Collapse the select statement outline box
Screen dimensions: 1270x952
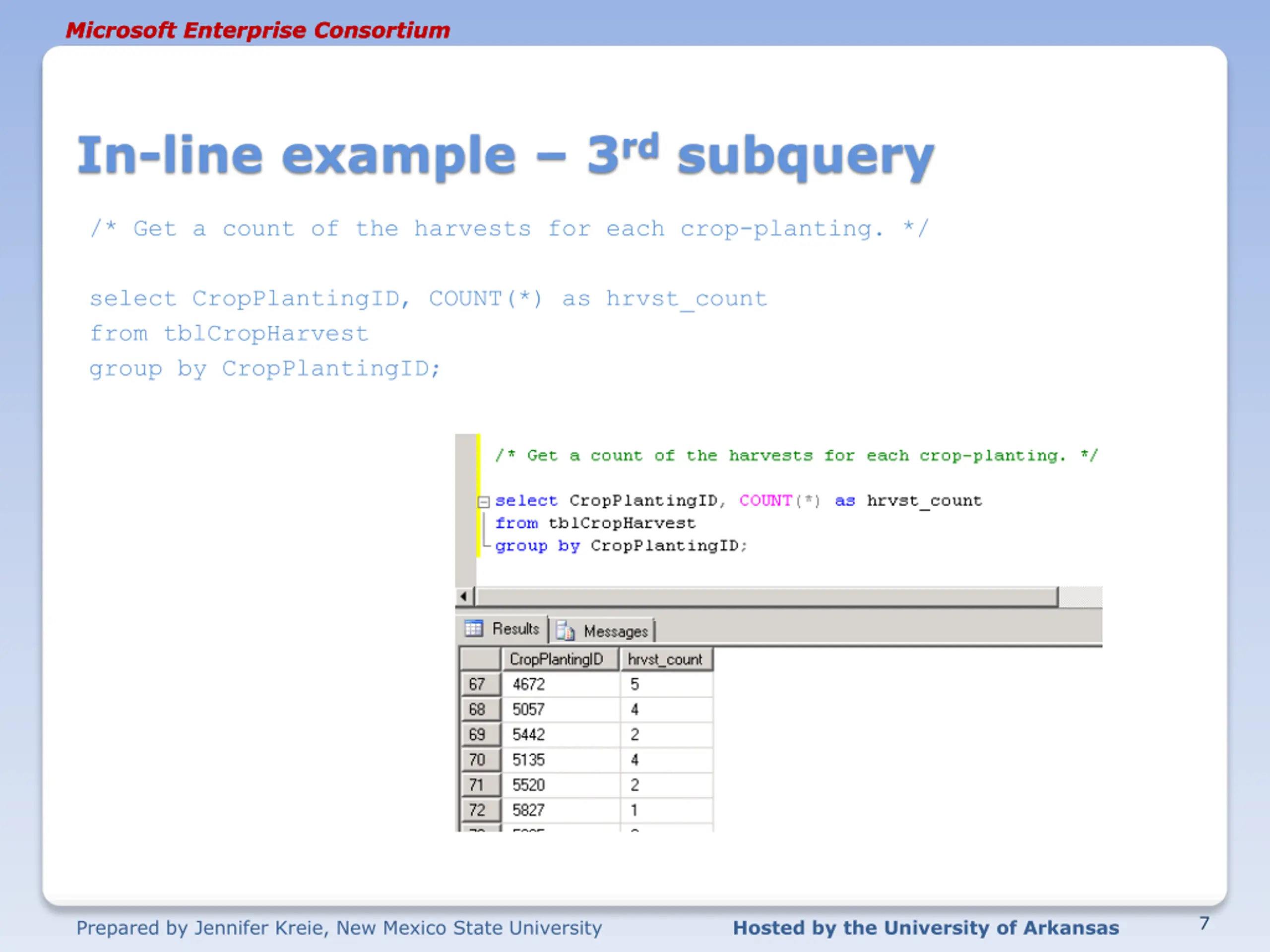(x=483, y=502)
